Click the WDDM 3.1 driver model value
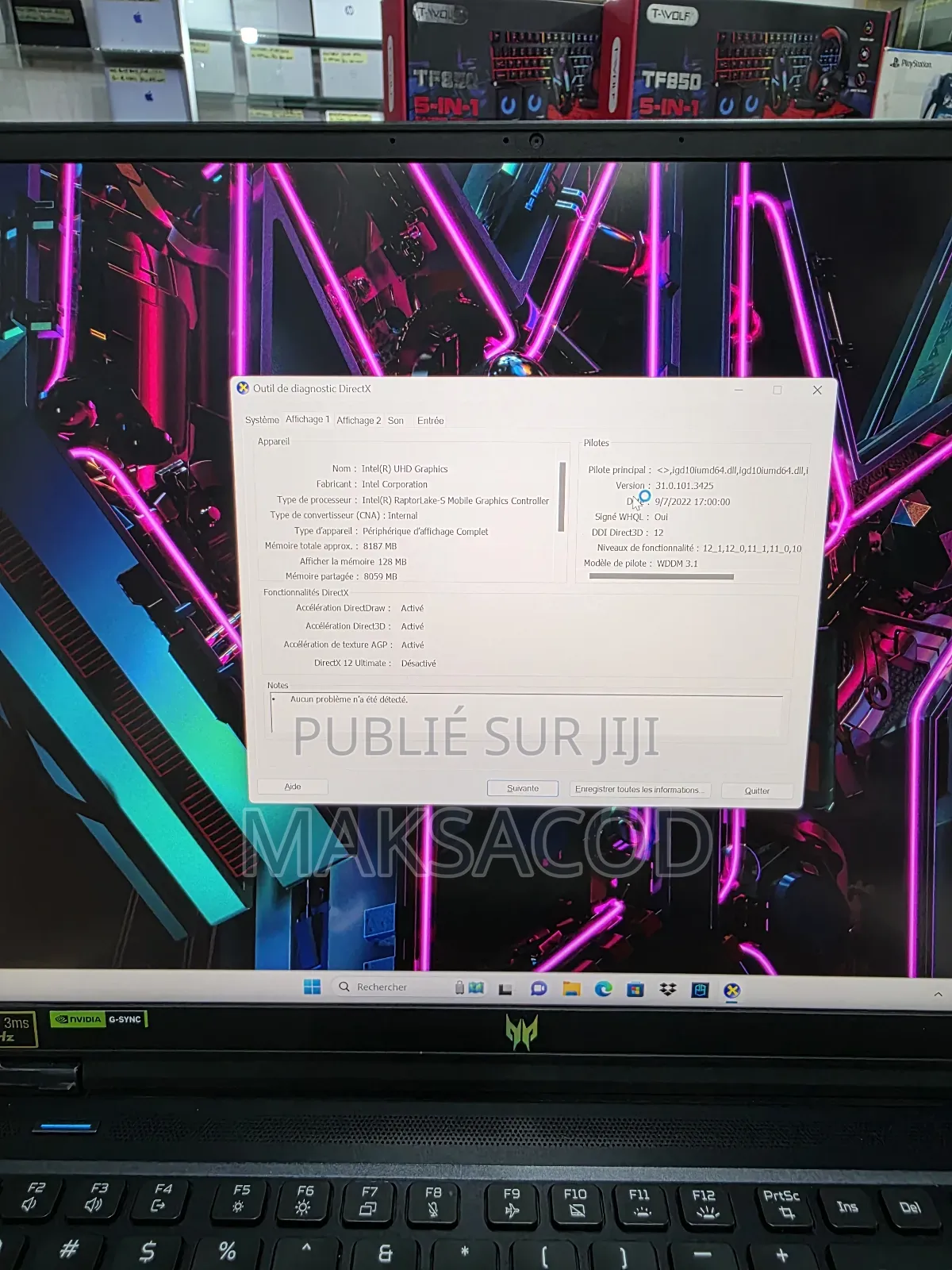Viewport: 952px width, 1270px height. click(677, 564)
